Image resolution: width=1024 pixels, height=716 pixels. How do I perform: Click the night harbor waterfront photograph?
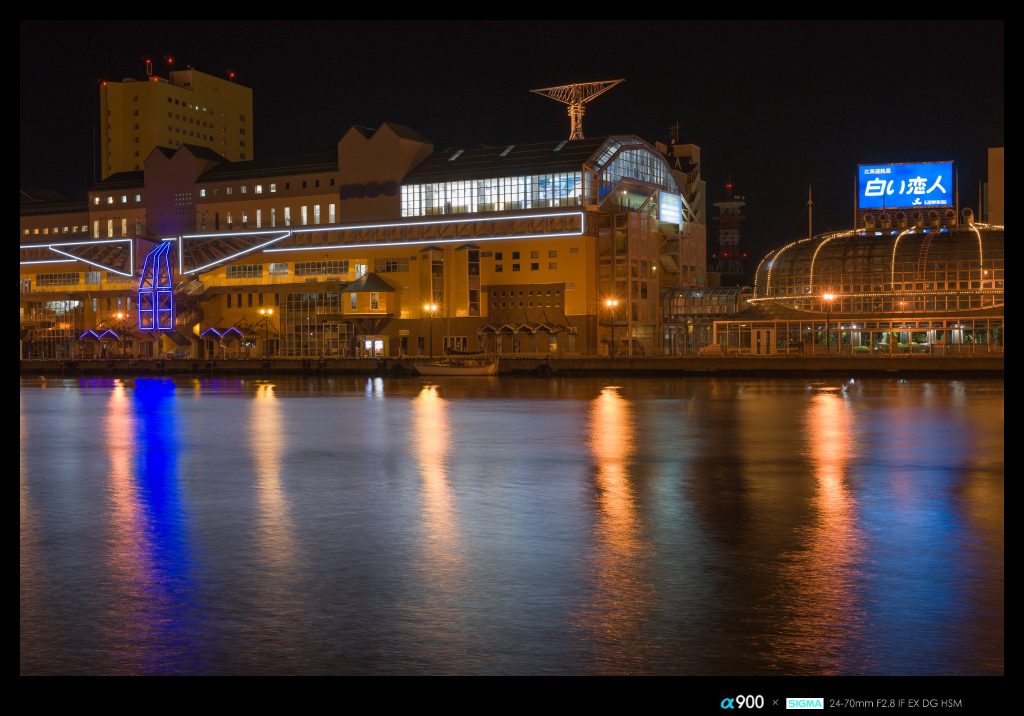(x=511, y=348)
